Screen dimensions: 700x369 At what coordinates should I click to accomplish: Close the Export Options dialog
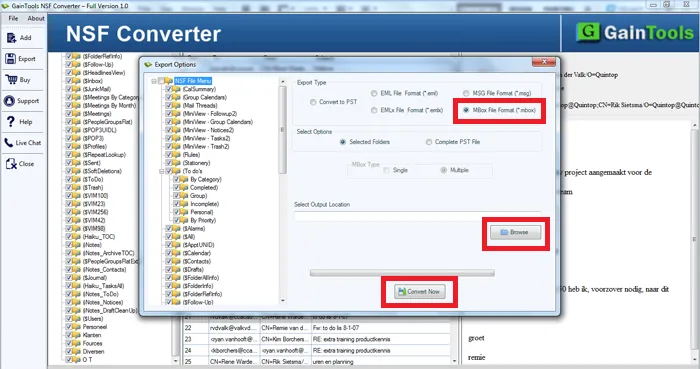tap(544, 62)
